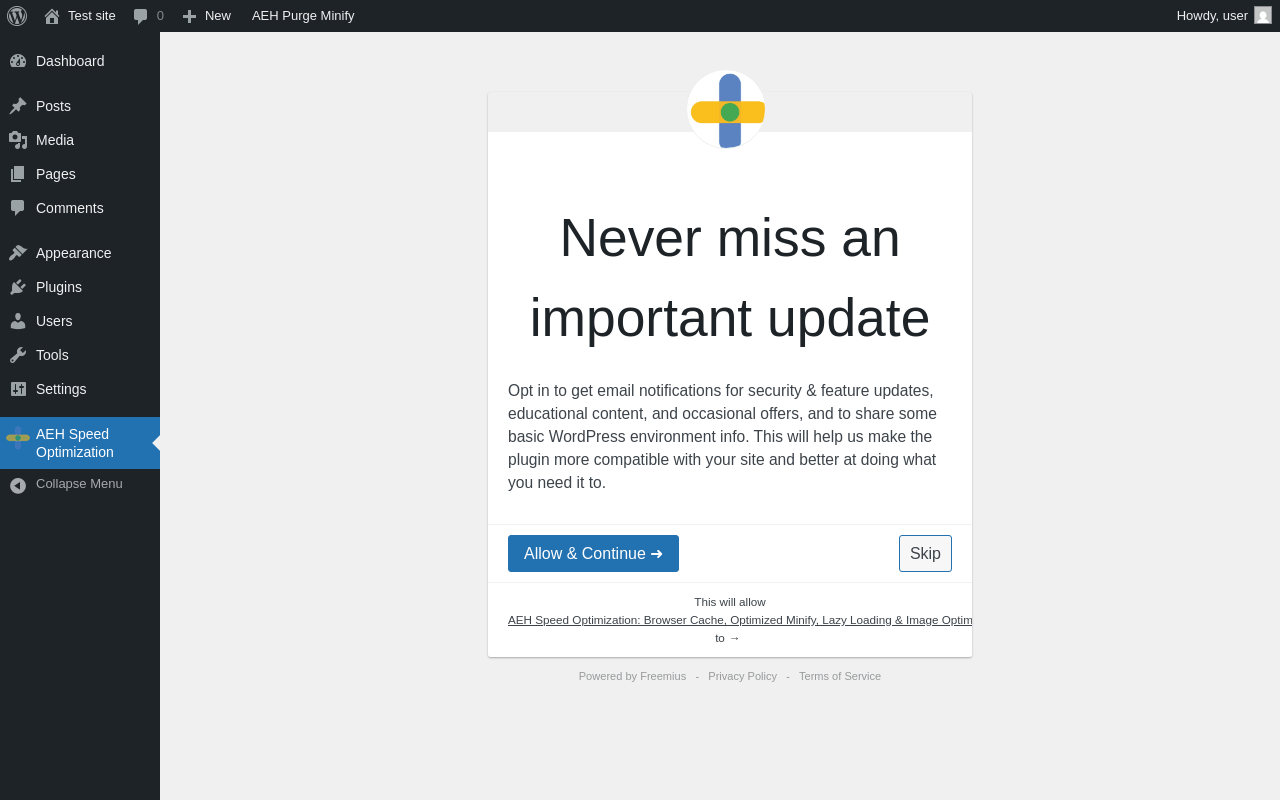Click the Allow & Continue button
1280x800 pixels.
click(x=593, y=554)
